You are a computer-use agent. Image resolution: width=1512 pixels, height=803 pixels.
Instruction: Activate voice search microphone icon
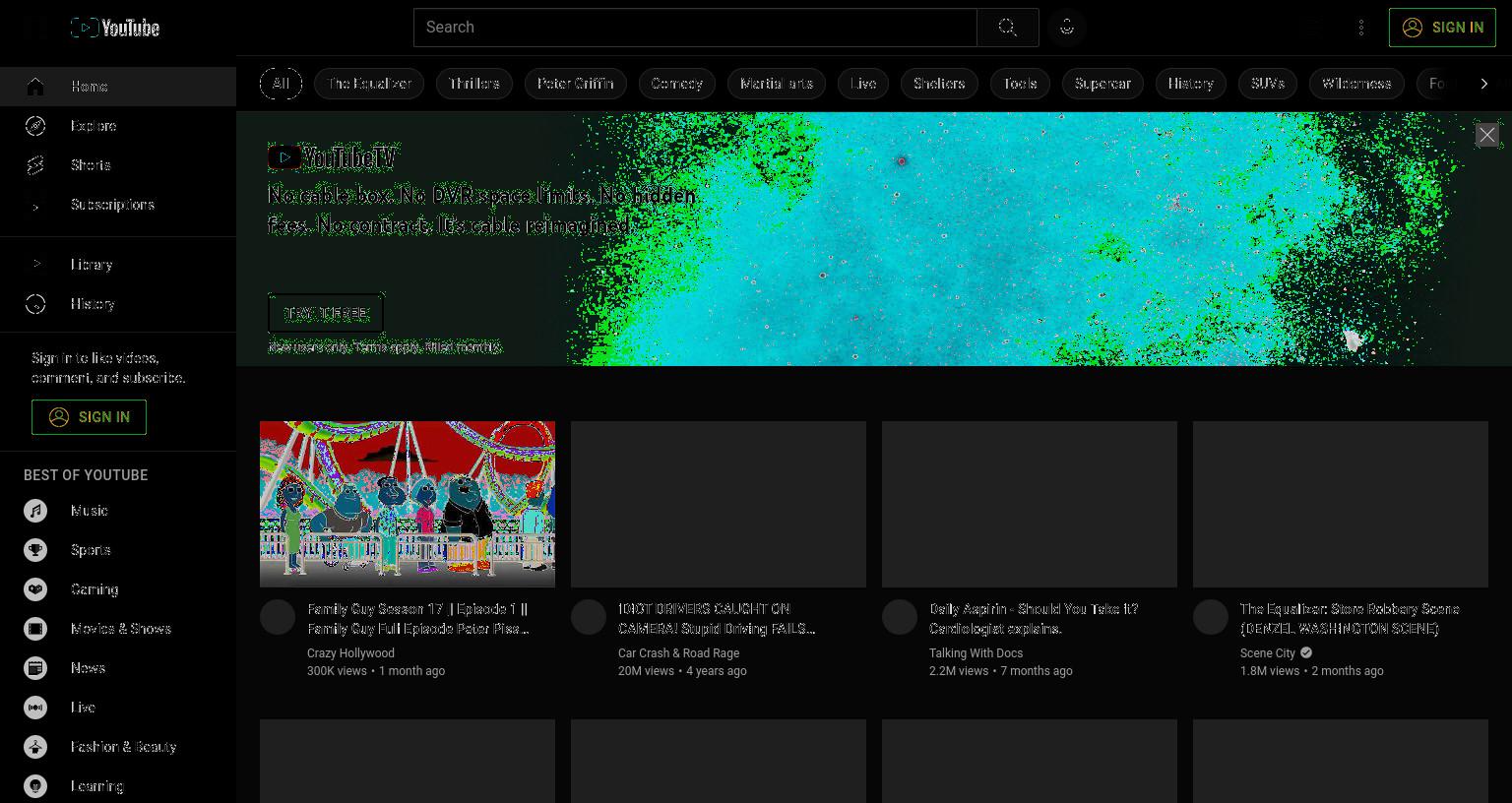coord(1067,28)
